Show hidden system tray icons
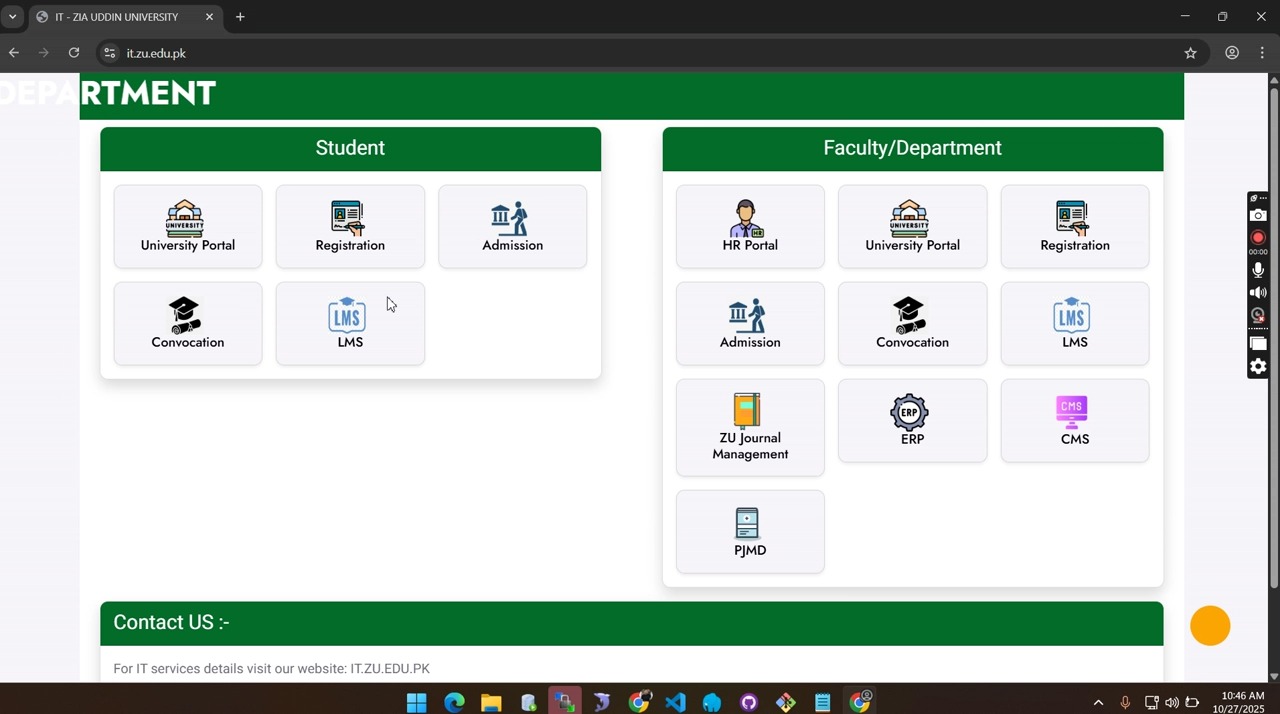 pyautogui.click(x=1098, y=702)
